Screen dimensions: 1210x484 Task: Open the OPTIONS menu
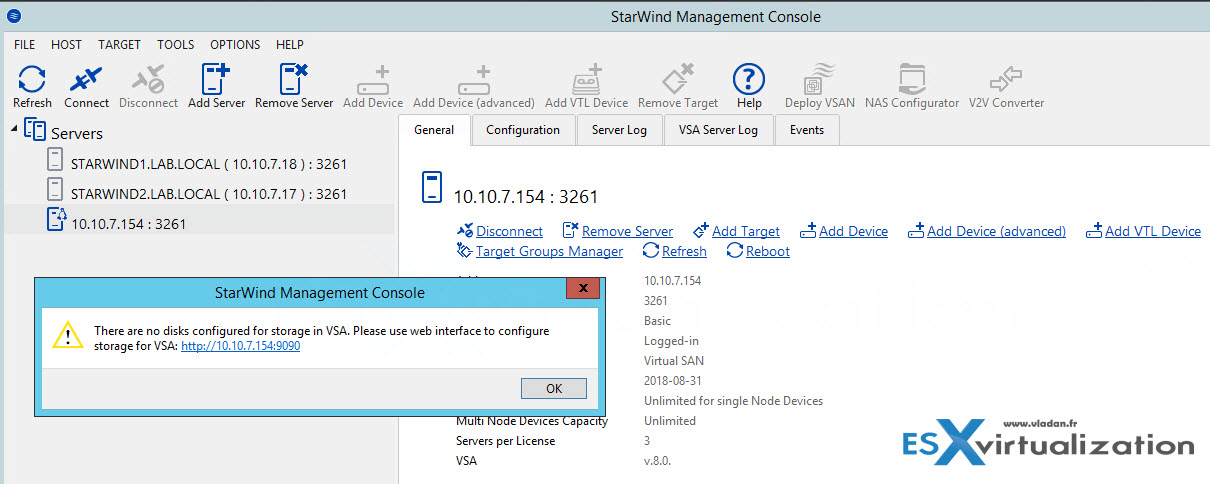click(x=235, y=45)
